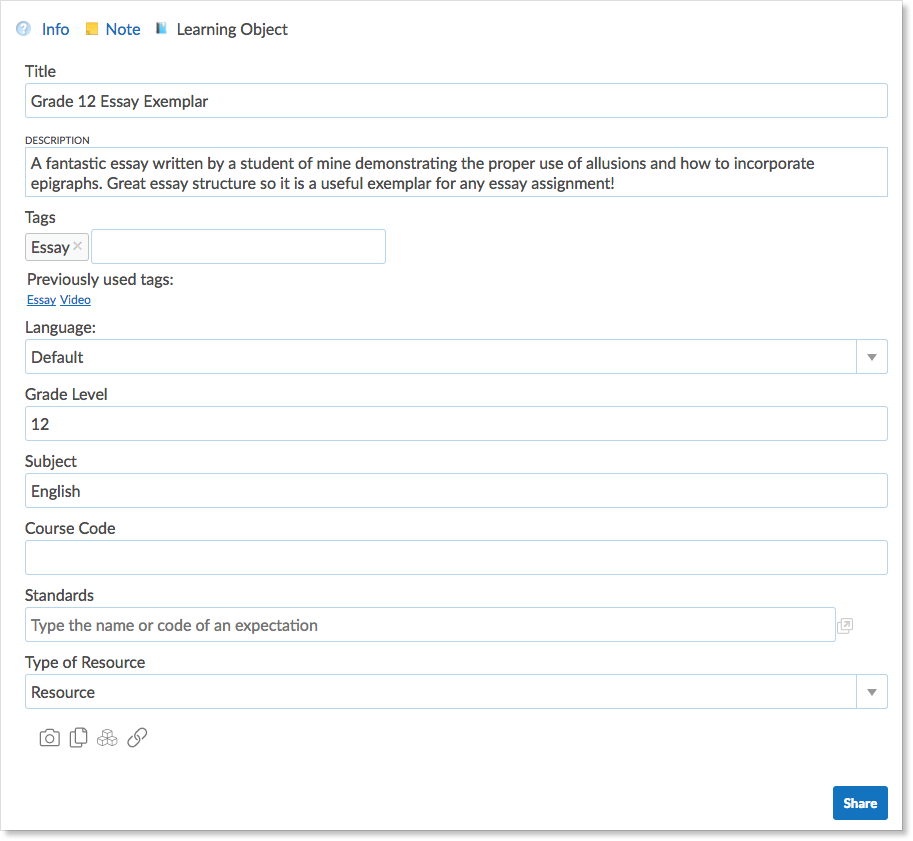Image resolution: width=913 pixels, height=841 pixels.
Task: Switch to the Learning Object tab
Action: click(231, 29)
